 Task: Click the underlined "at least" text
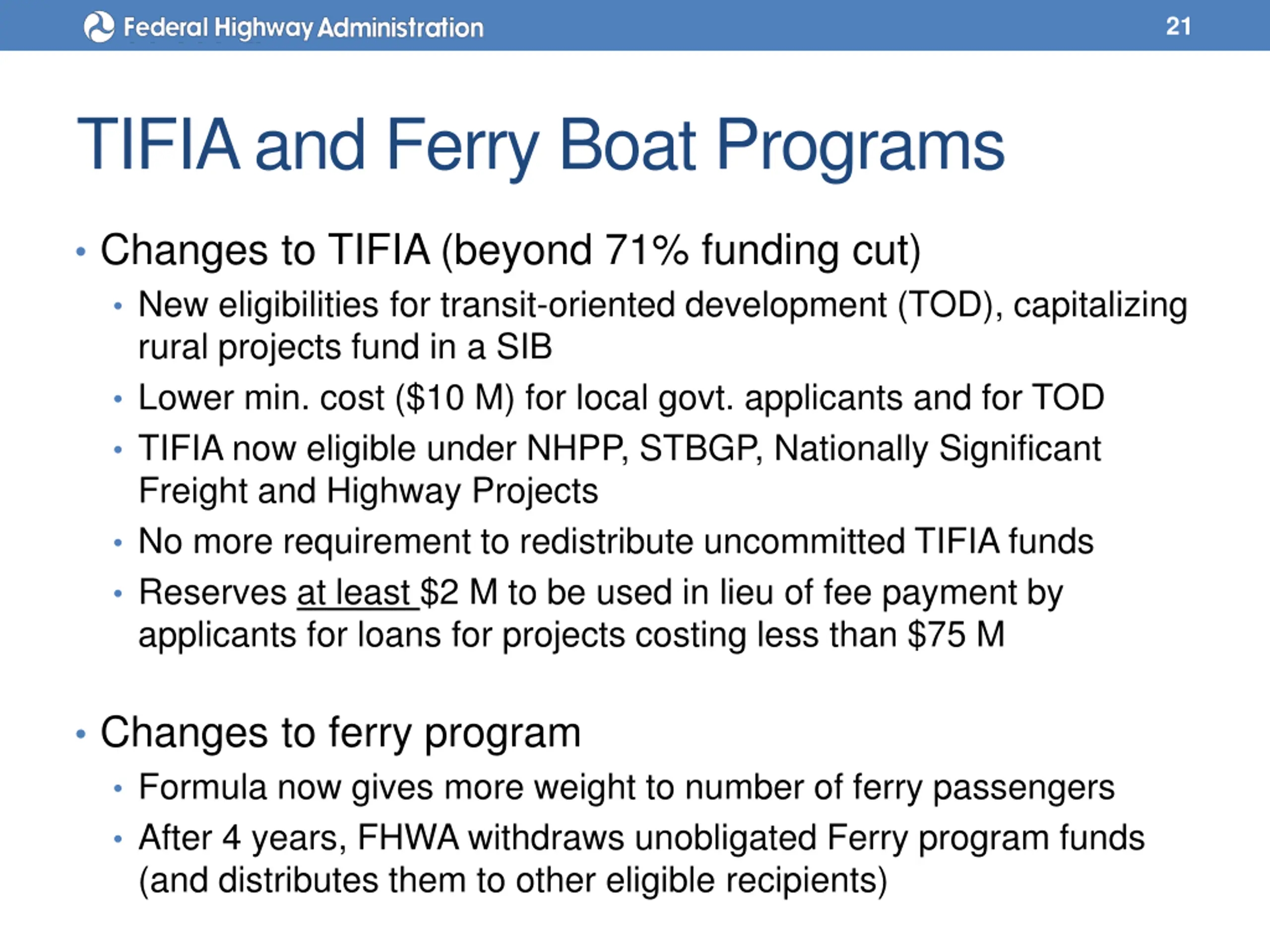coord(354,592)
